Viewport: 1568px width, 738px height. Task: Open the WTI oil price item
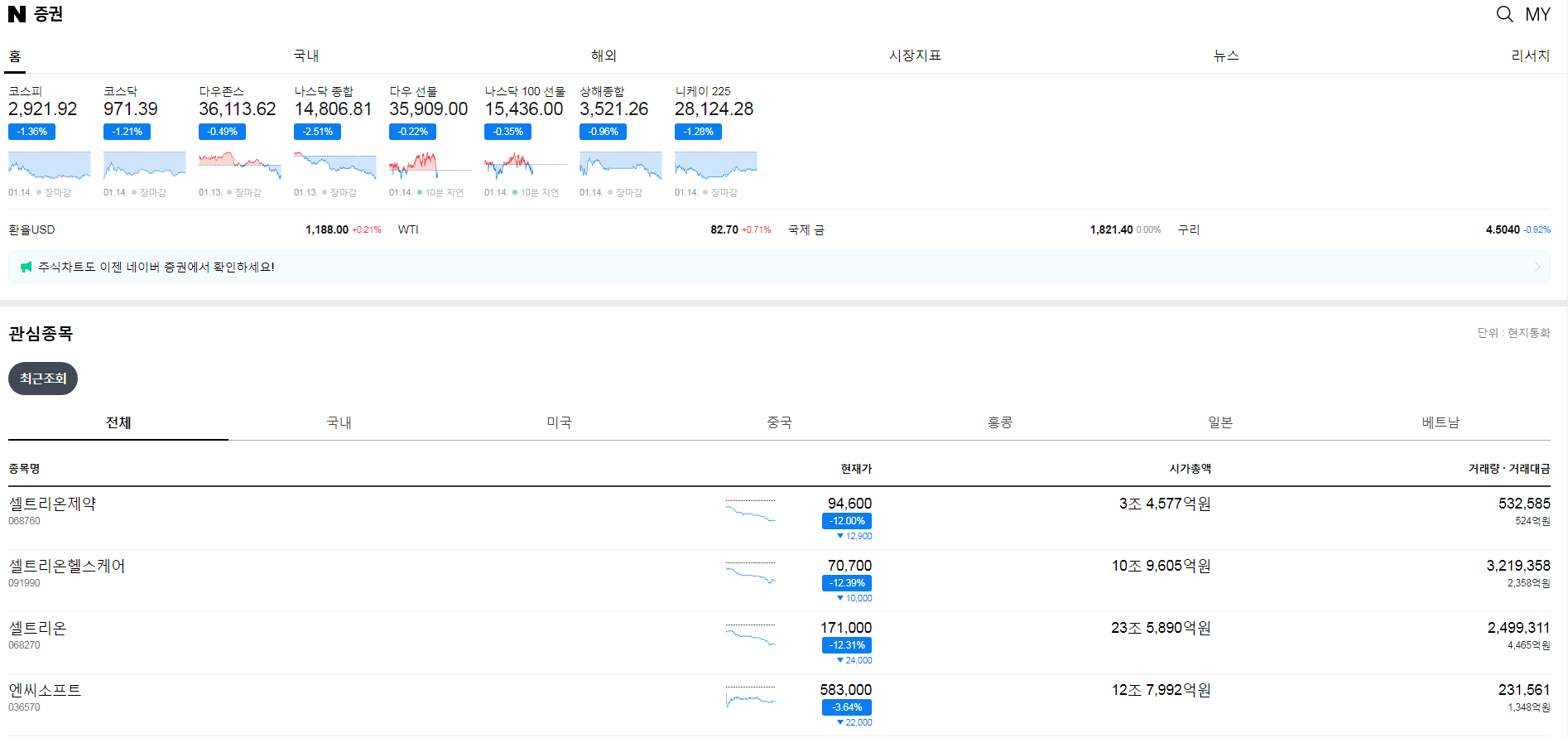(584, 229)
